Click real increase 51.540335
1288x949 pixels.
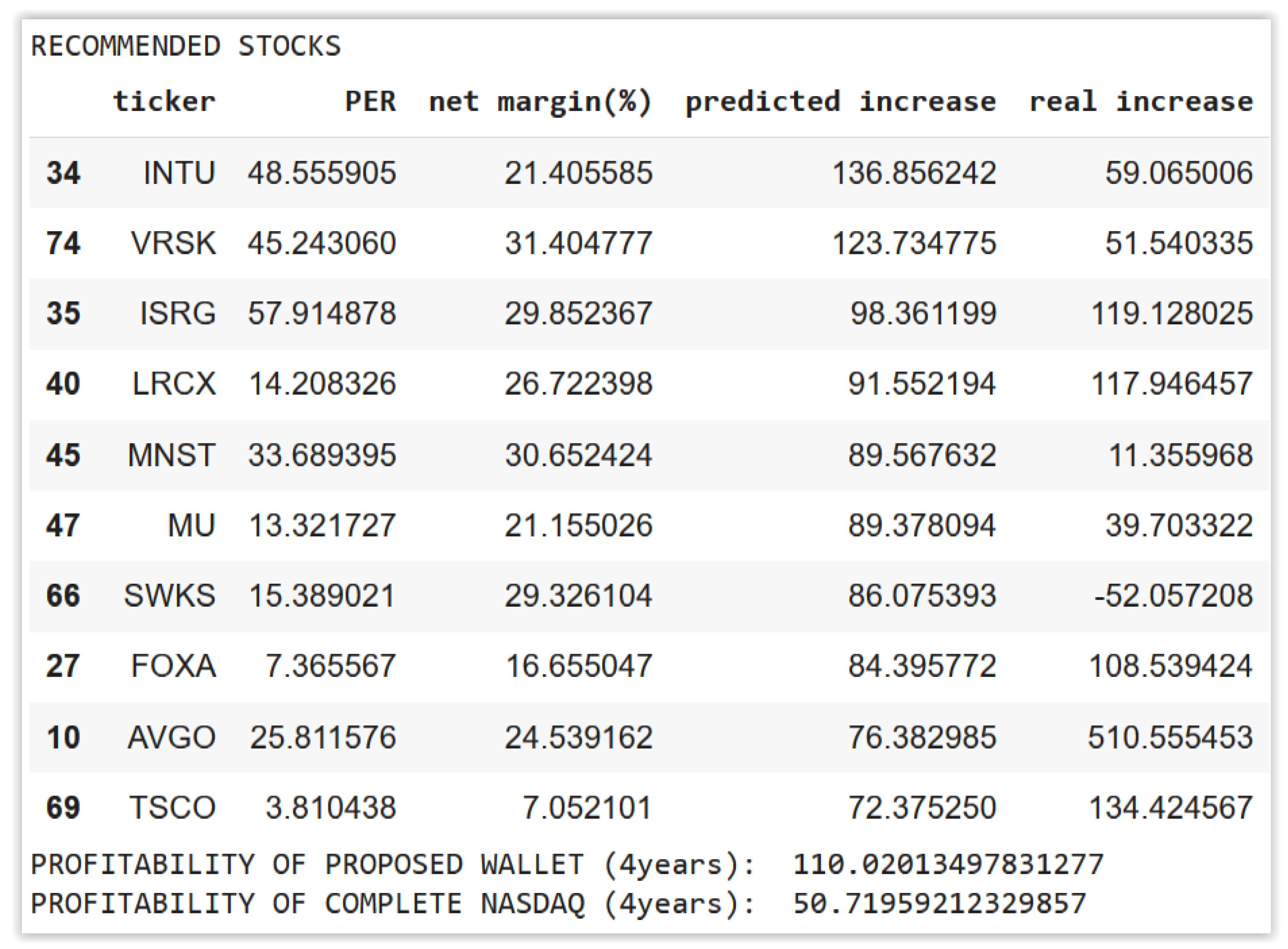(1180, 243)
